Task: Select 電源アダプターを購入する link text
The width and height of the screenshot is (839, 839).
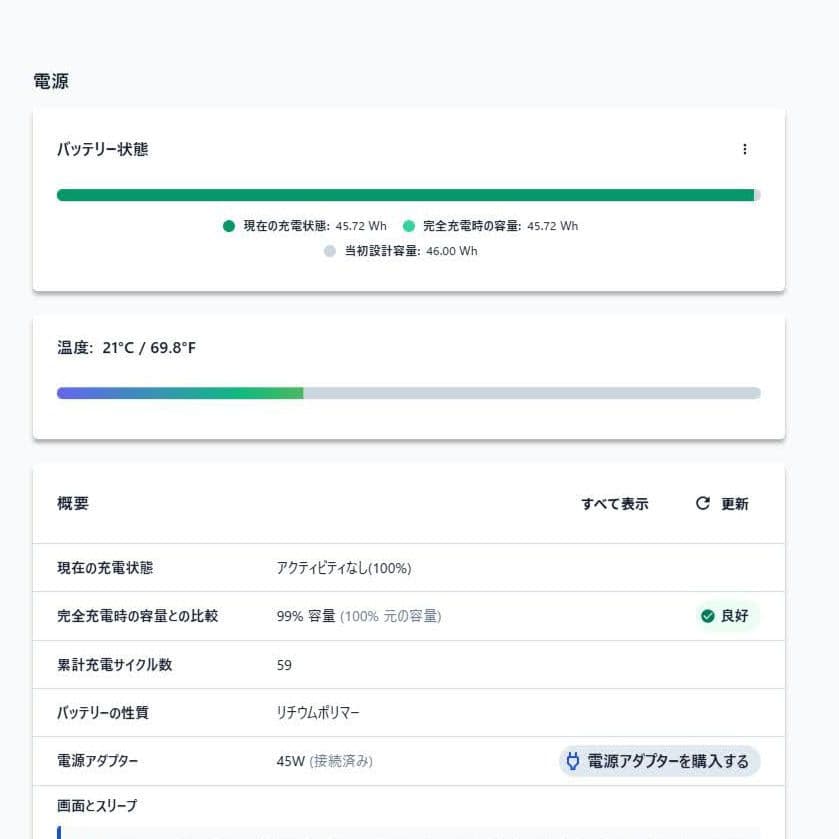Action: click(x=668, y=761)
